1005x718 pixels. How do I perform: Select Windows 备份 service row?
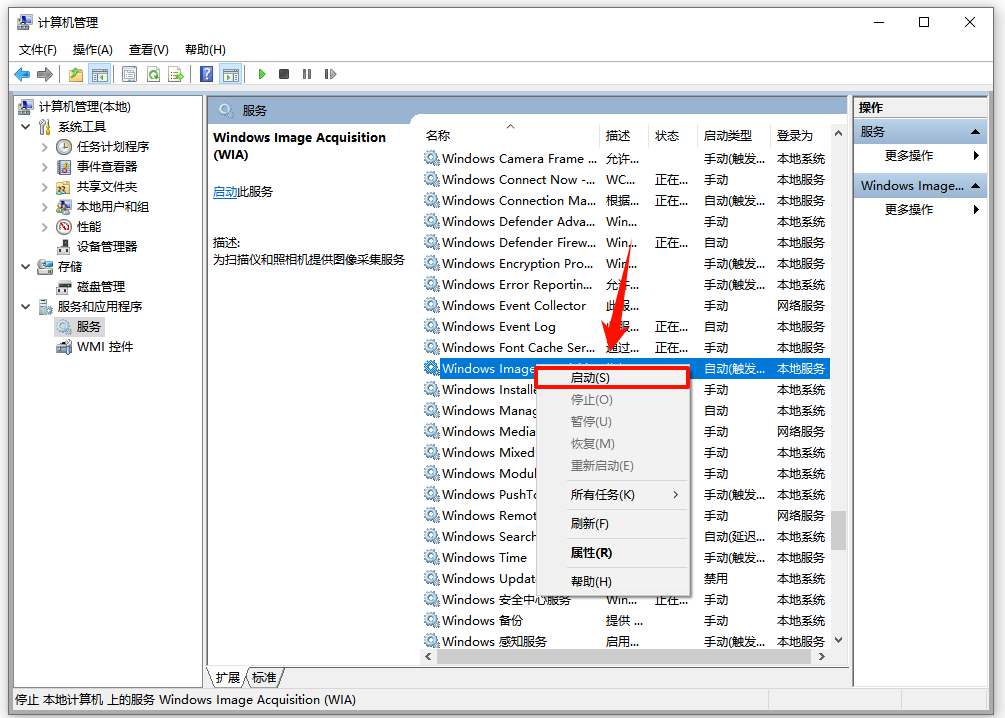click(x=626, y=621)
